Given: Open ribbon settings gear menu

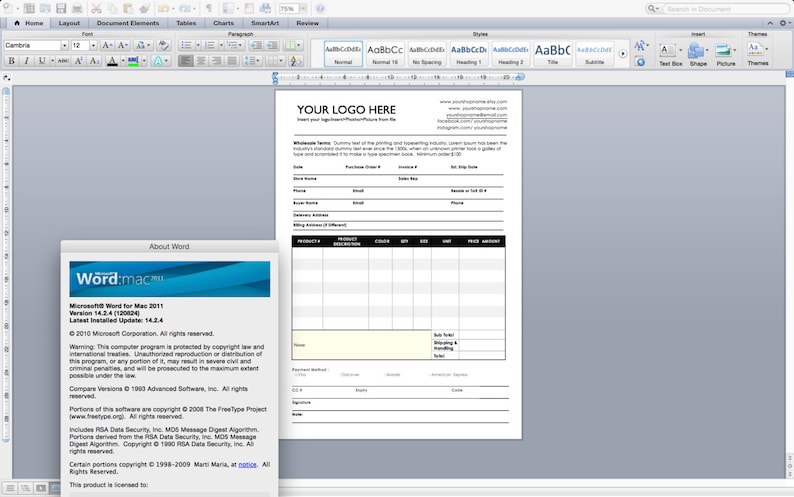Looking at the screenshot, I should pyautogui.click(x=784, y=23).
